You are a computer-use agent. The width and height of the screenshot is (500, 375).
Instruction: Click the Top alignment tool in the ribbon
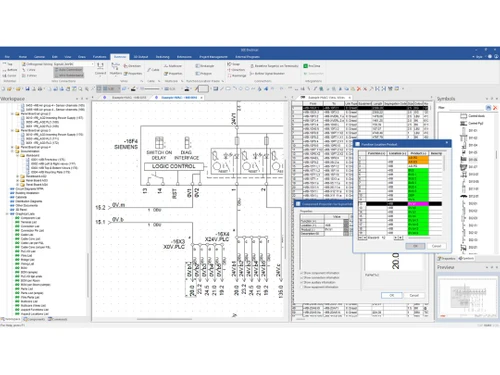(x=8, y=64)
